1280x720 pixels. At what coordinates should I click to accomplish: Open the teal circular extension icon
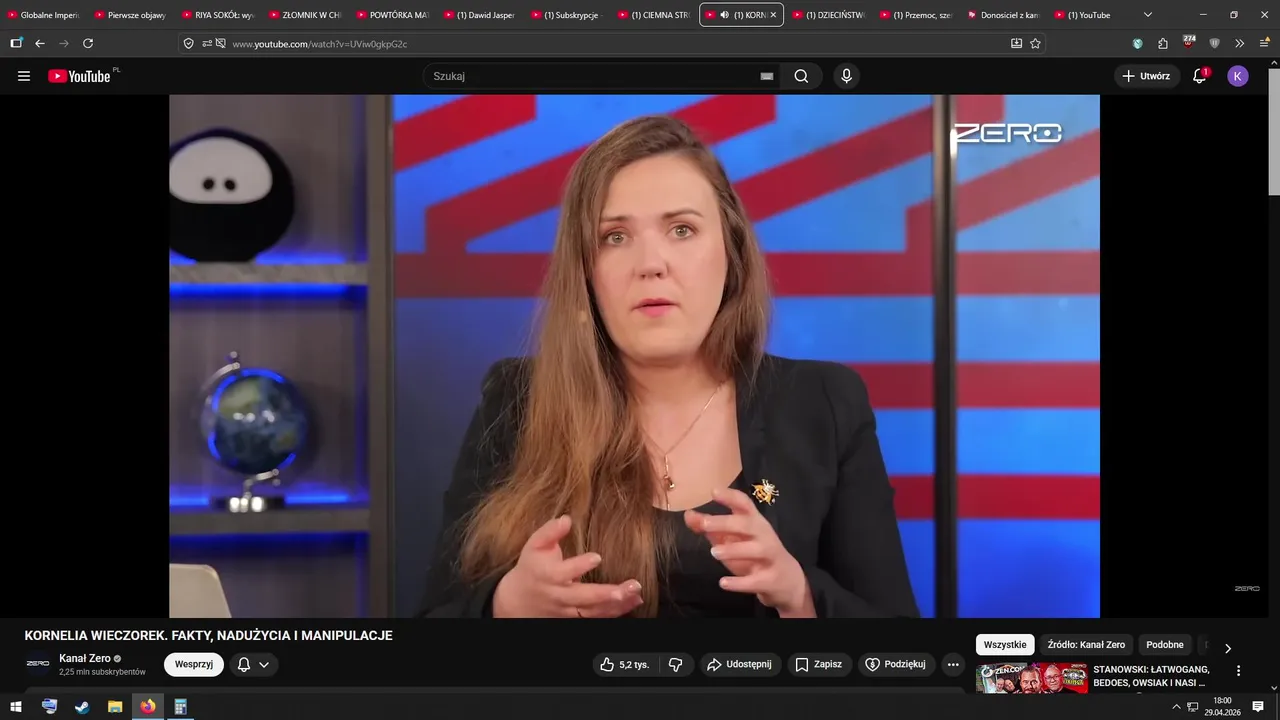(x=1137, y=43)
